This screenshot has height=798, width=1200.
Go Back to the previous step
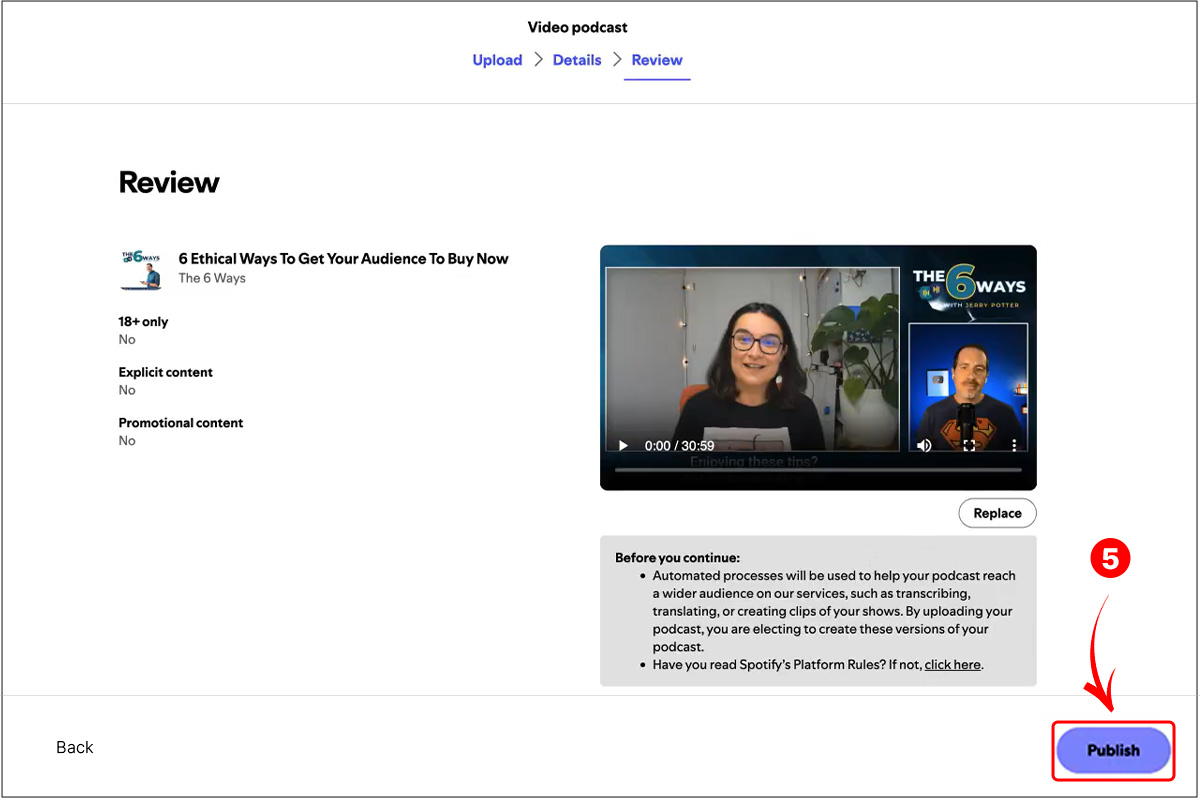pyautogui.click(x=75, y=747)
